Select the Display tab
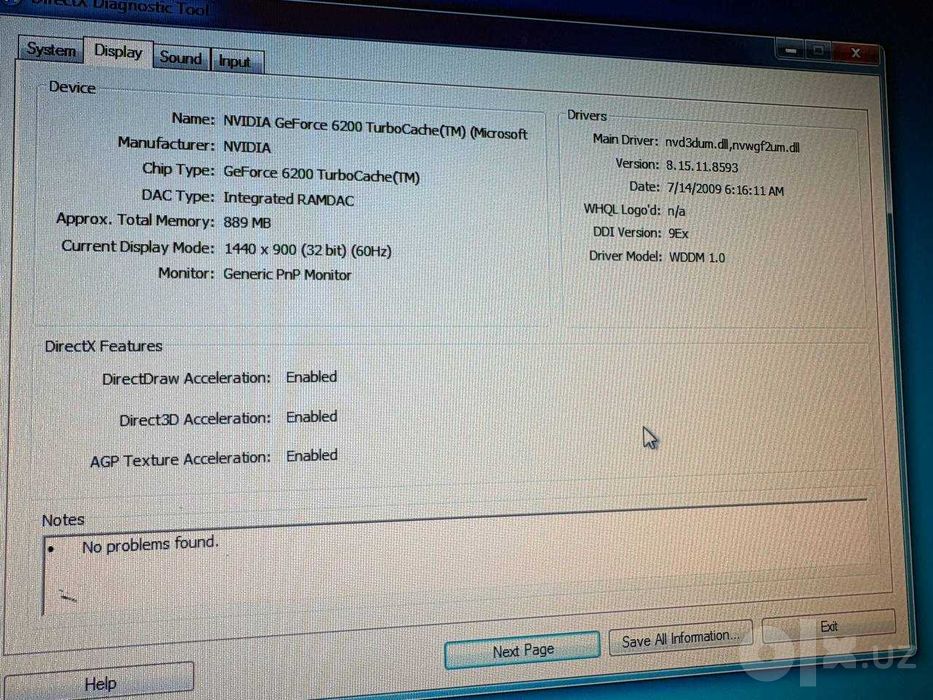The width and height of the screenshot is (933, 700). pos(118,52)
